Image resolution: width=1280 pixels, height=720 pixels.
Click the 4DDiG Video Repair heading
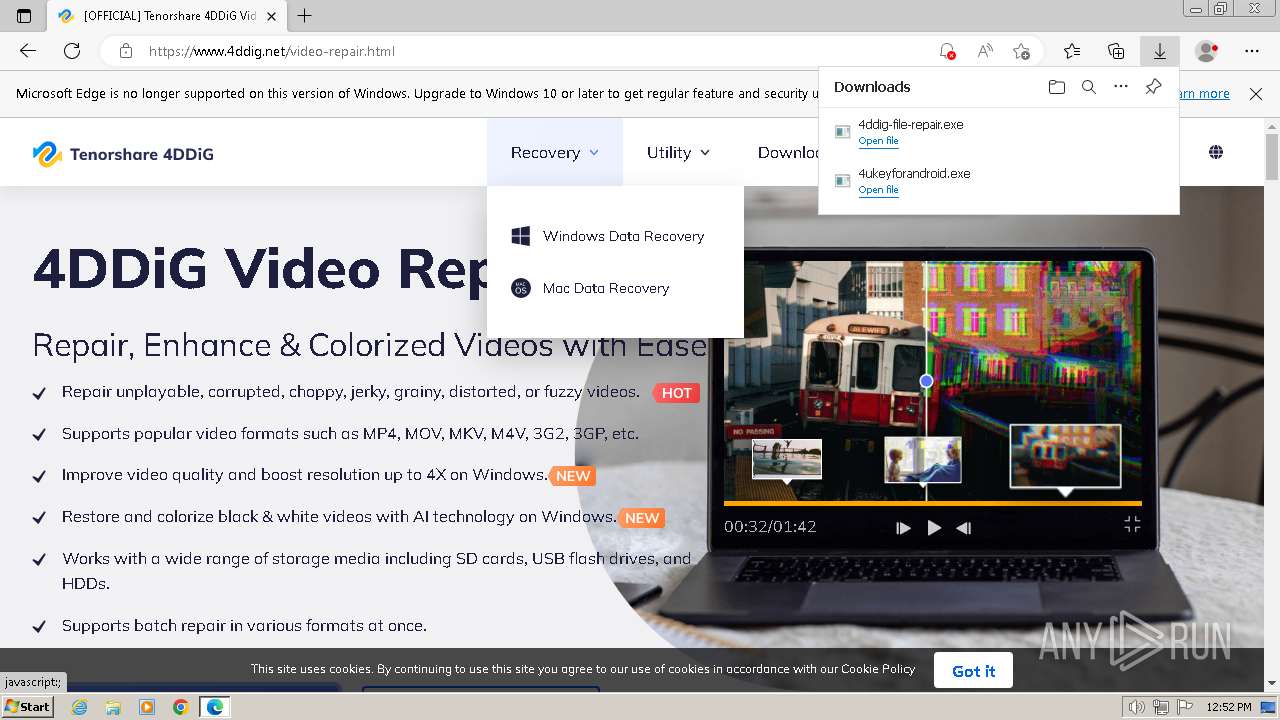[x=261, y=268]
